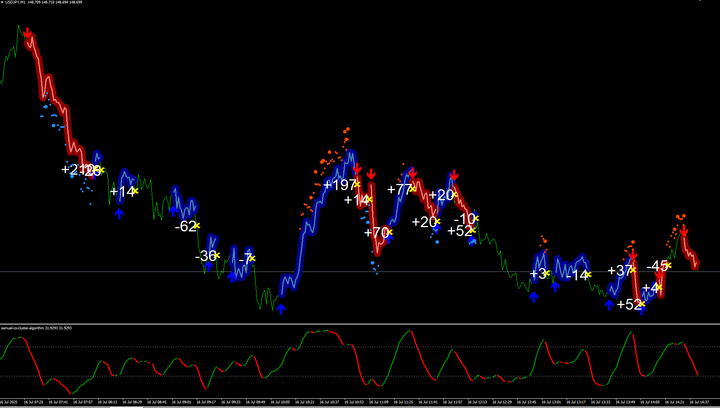Select the -10 loss label
720x408 pixels.
tap(465, 219)
